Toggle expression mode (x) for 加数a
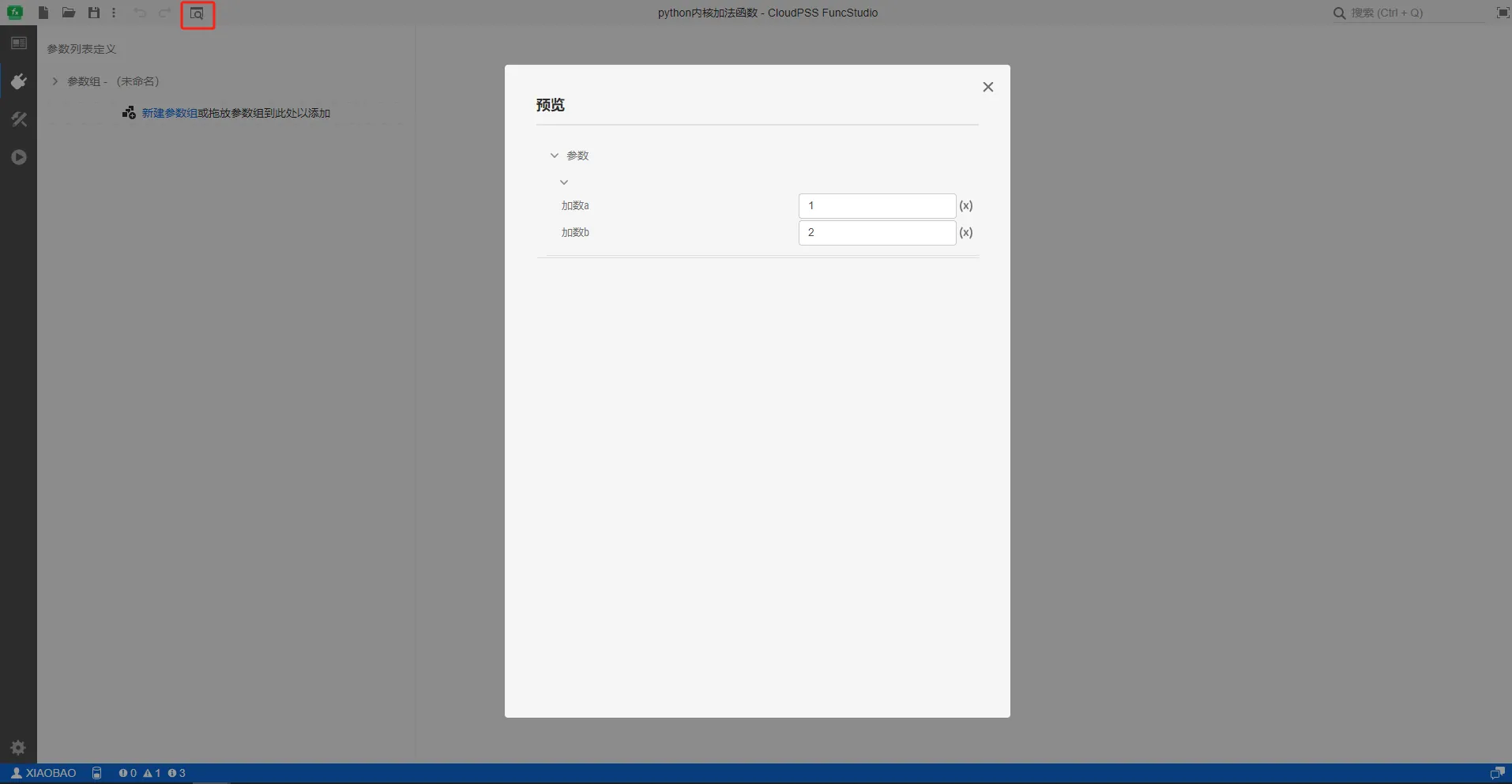 point(966,205)
